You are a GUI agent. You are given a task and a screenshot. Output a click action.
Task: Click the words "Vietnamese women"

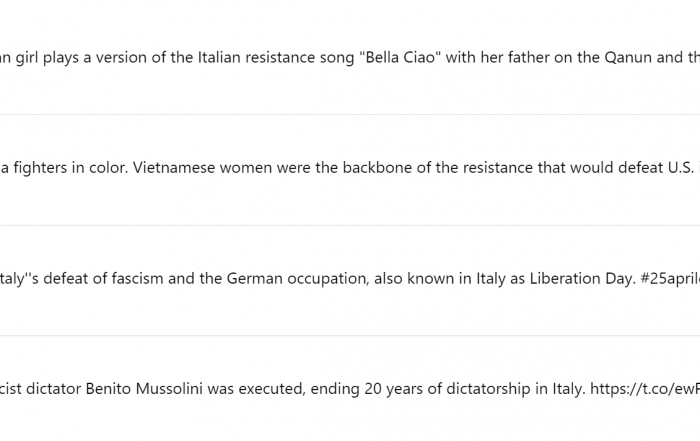(203, 168)
